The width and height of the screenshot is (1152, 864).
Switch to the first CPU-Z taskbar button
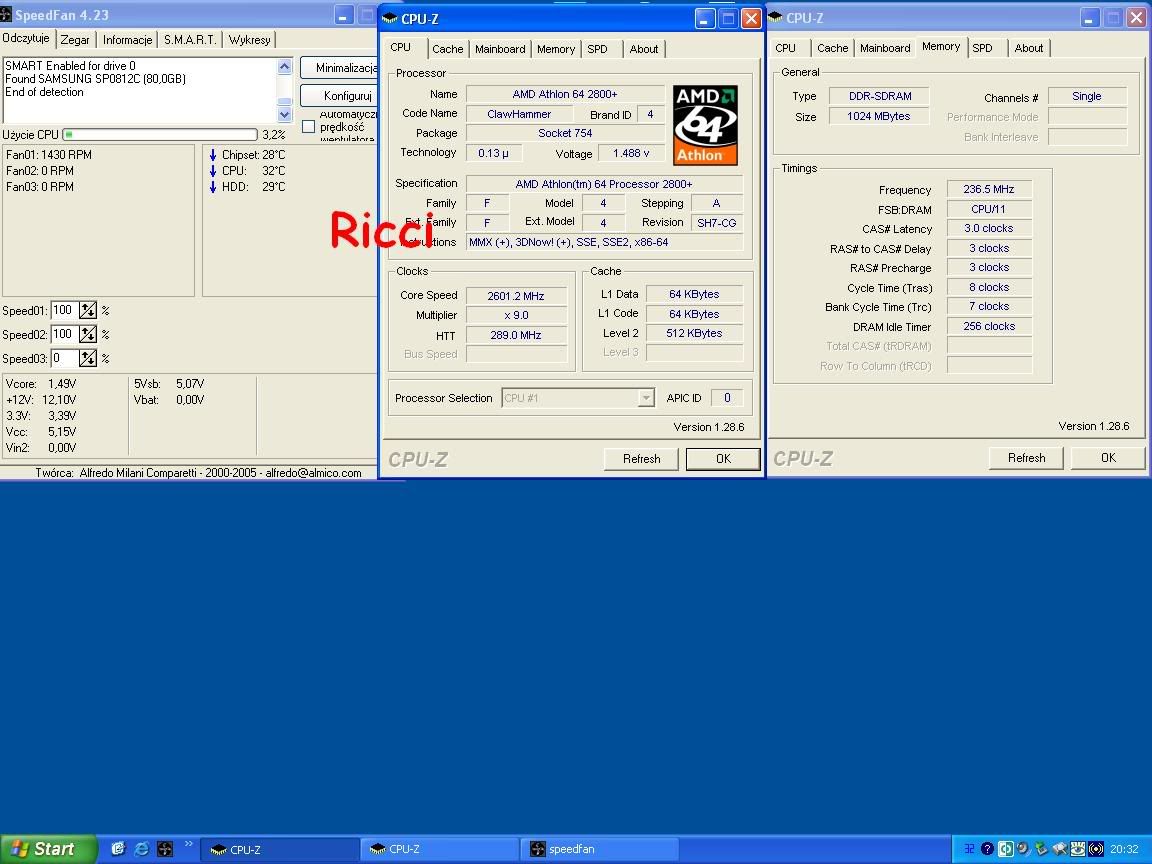point(279,849)
